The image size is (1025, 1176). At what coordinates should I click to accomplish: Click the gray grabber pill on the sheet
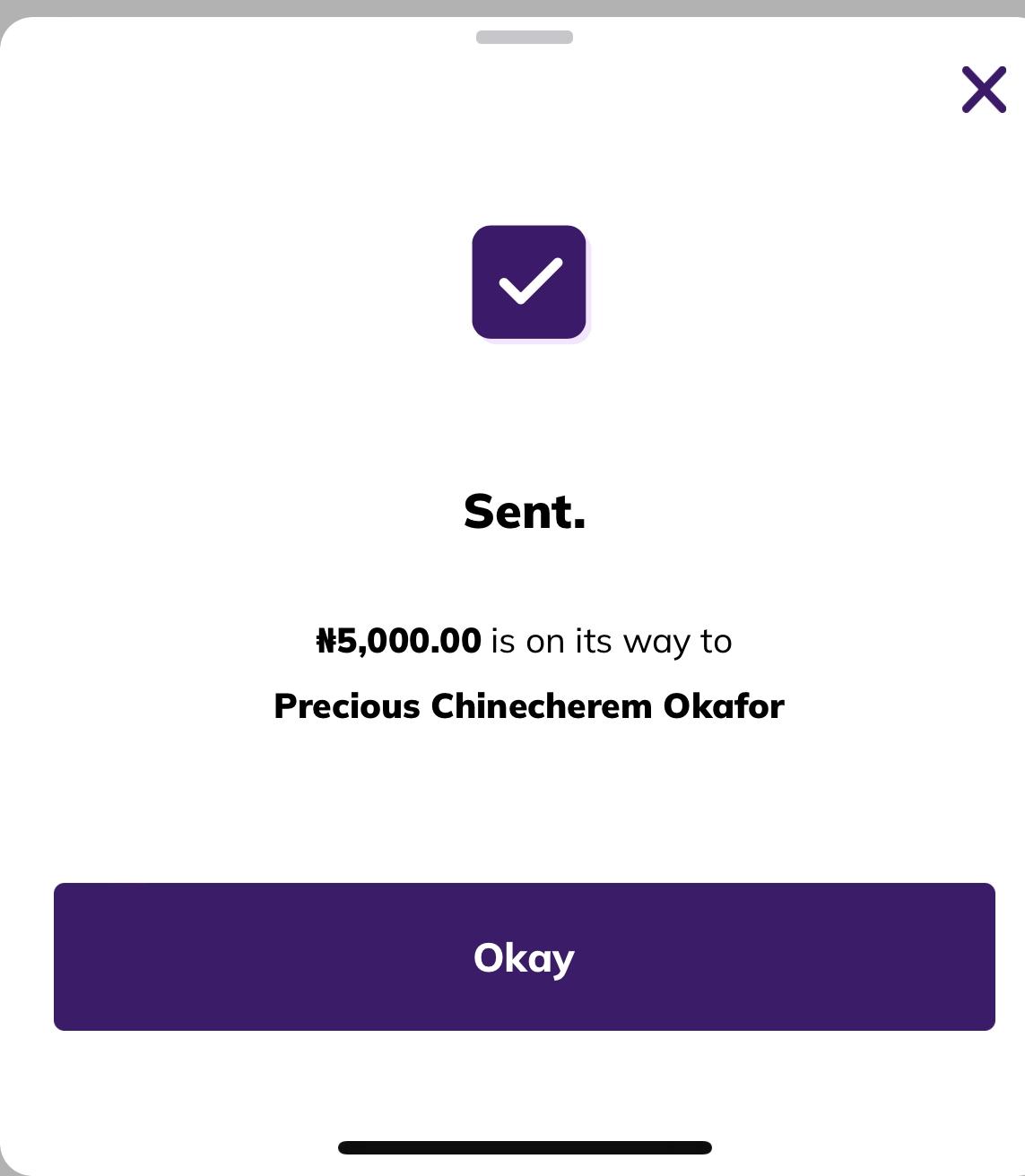525,38
